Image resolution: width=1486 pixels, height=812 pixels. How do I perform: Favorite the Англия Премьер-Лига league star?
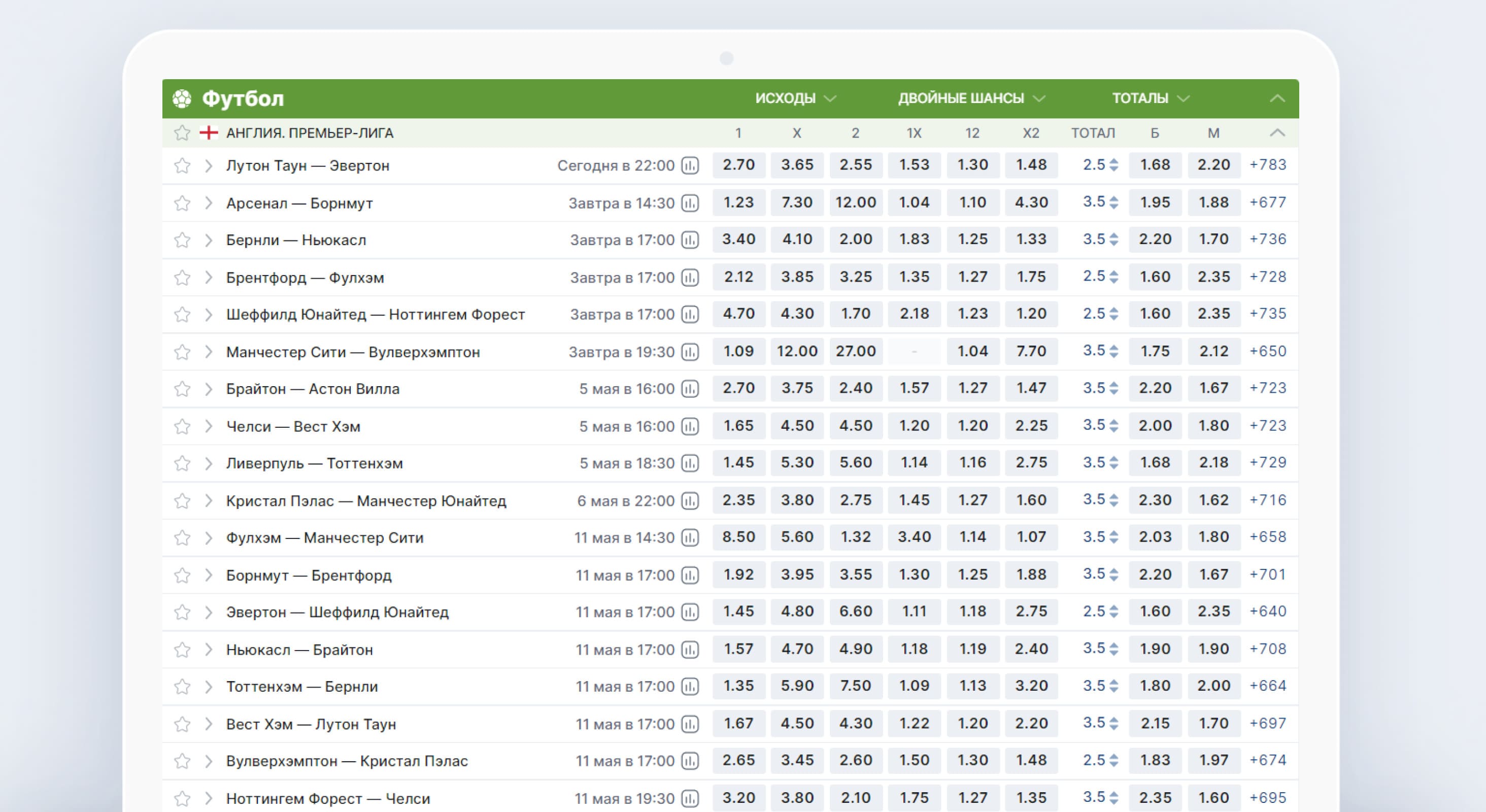(182, 132)
